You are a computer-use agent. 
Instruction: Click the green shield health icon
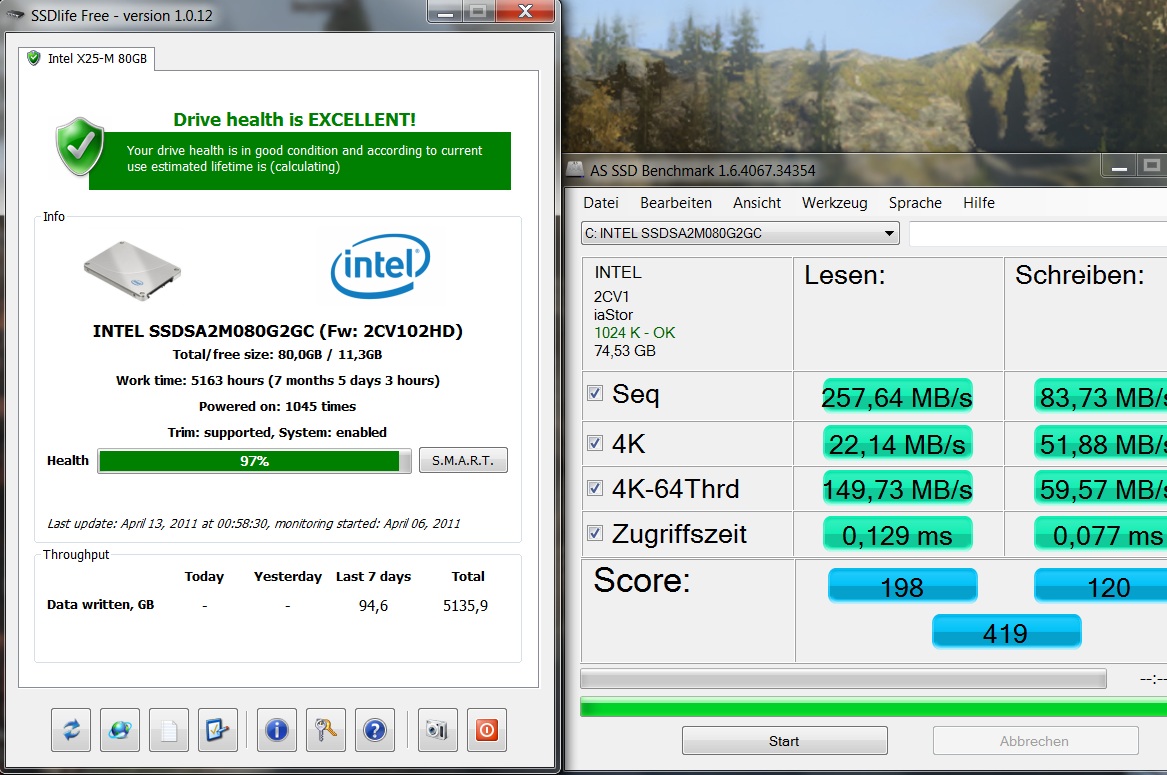click(80, 147)
